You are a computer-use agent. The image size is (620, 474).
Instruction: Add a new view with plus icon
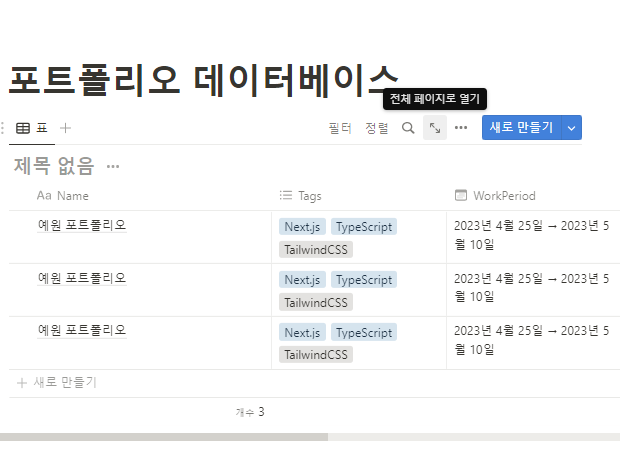click(x=65, y=128)
